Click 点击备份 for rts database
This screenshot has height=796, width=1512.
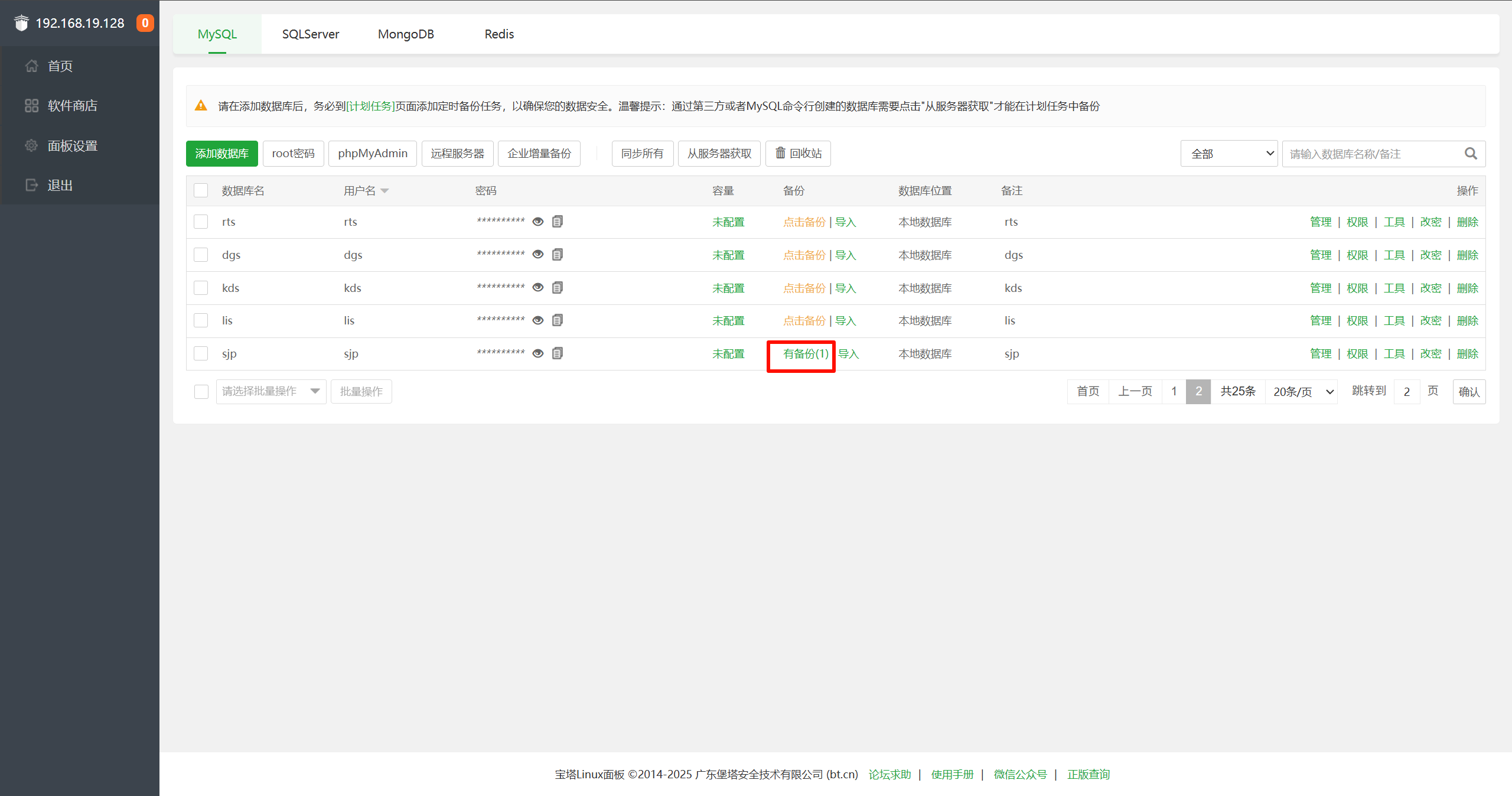pyautogui.click(x=804, y=222)
